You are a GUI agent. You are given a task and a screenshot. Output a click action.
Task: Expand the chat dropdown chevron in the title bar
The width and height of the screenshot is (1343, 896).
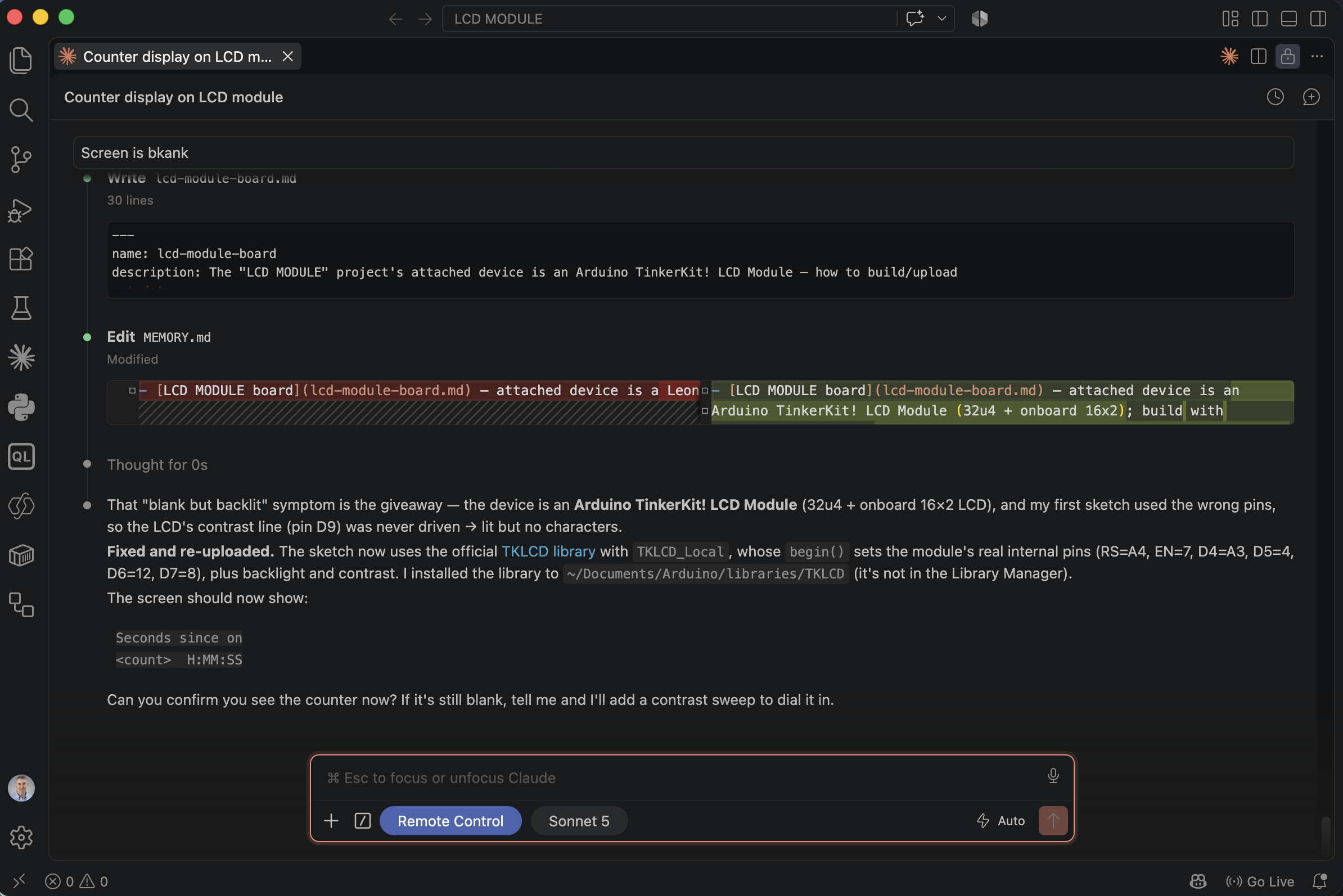[941, 19]
